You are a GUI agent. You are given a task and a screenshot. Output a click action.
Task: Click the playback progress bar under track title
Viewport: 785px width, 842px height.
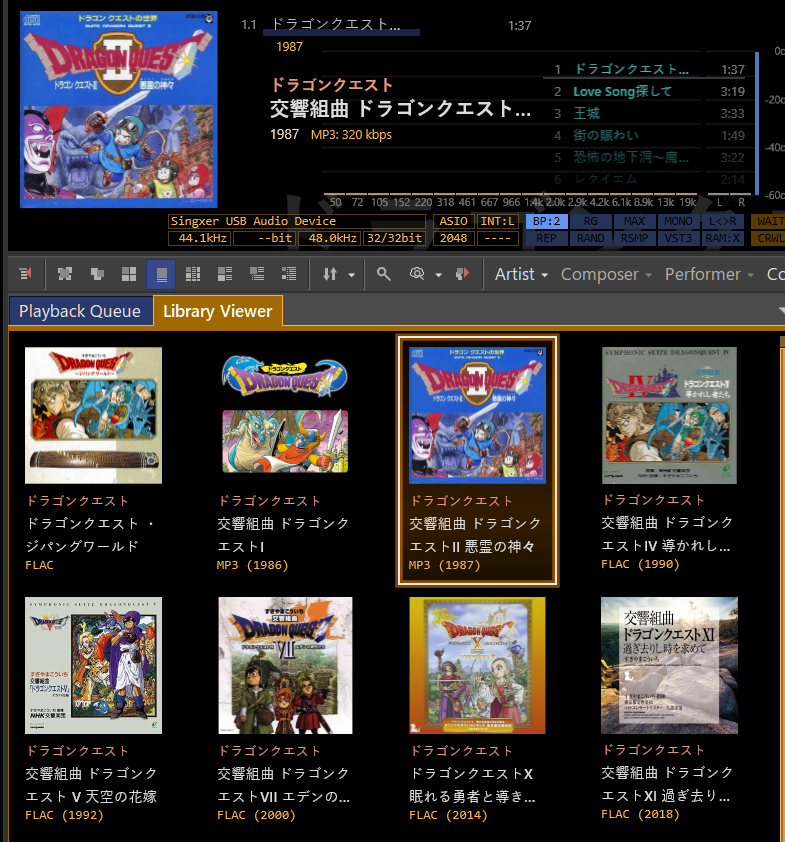(341, 33)
